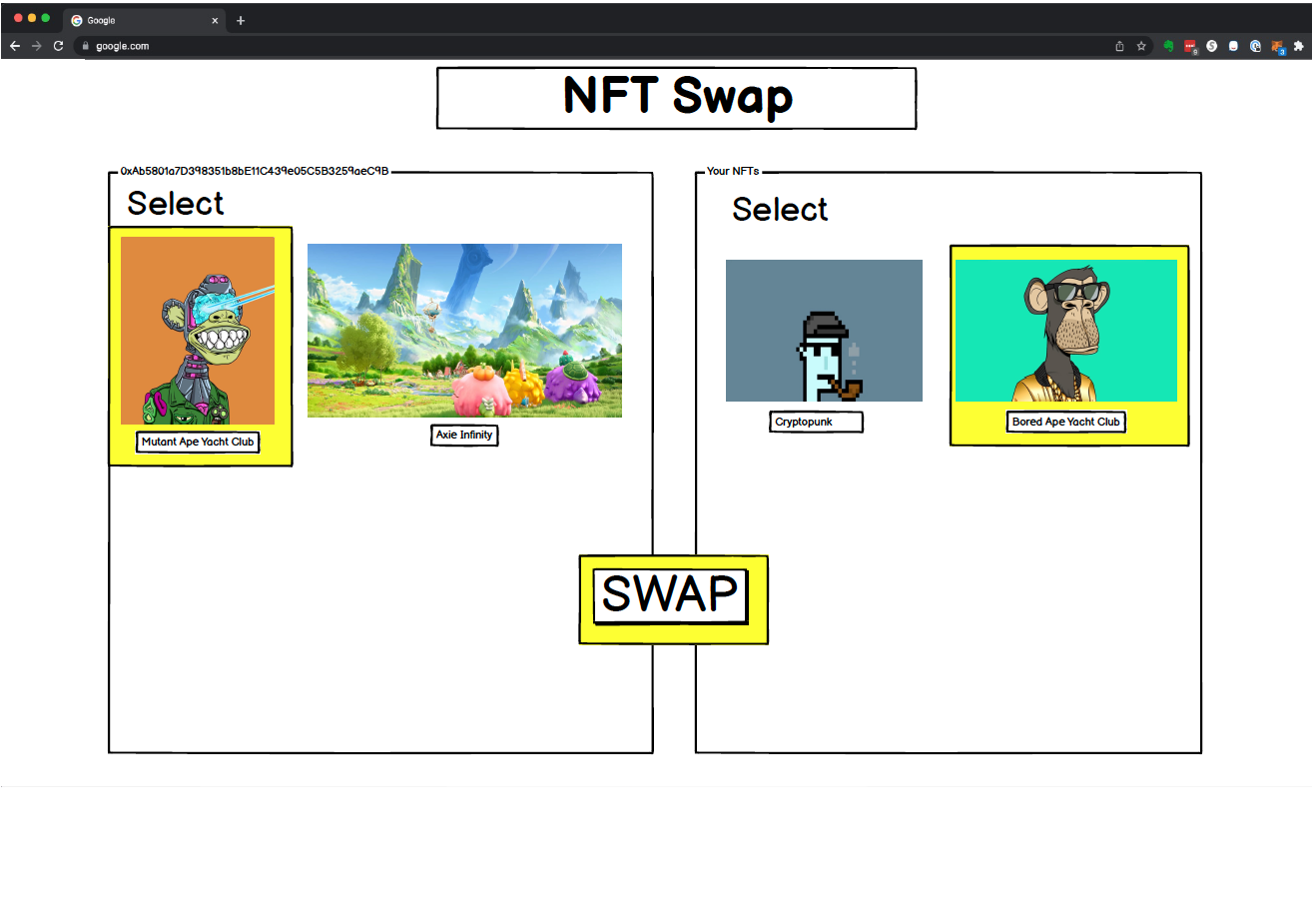This screenshot has width=1316, height=924.
Task: Open the Evernote elephant extension
Action: 1168,46
